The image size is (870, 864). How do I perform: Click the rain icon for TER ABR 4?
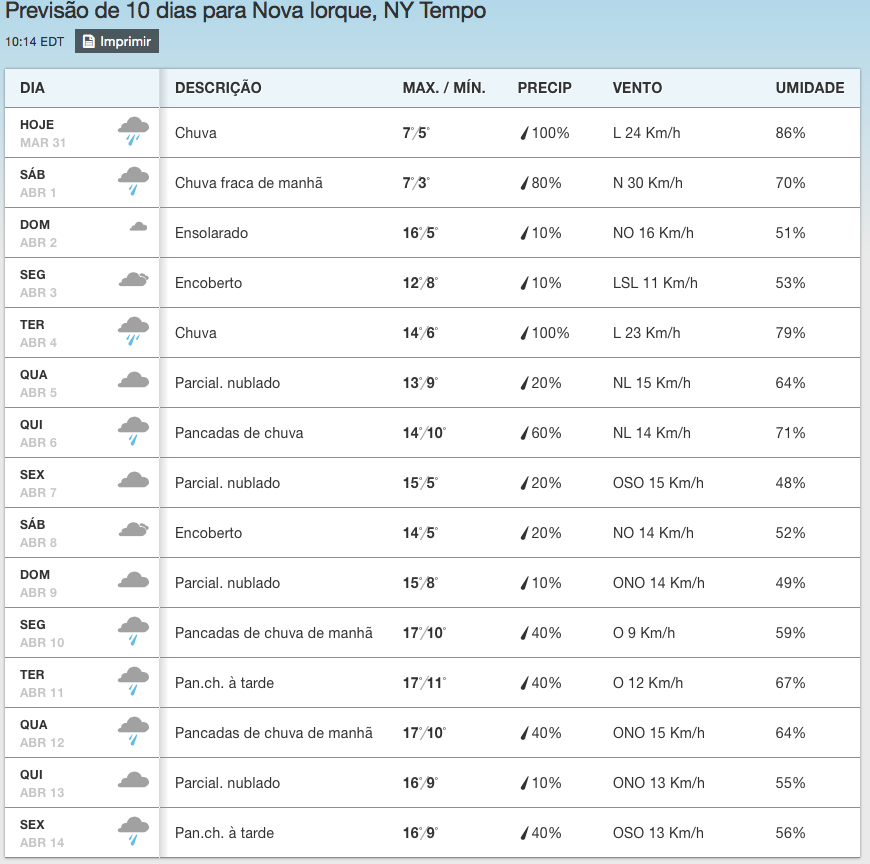(133, 331)
